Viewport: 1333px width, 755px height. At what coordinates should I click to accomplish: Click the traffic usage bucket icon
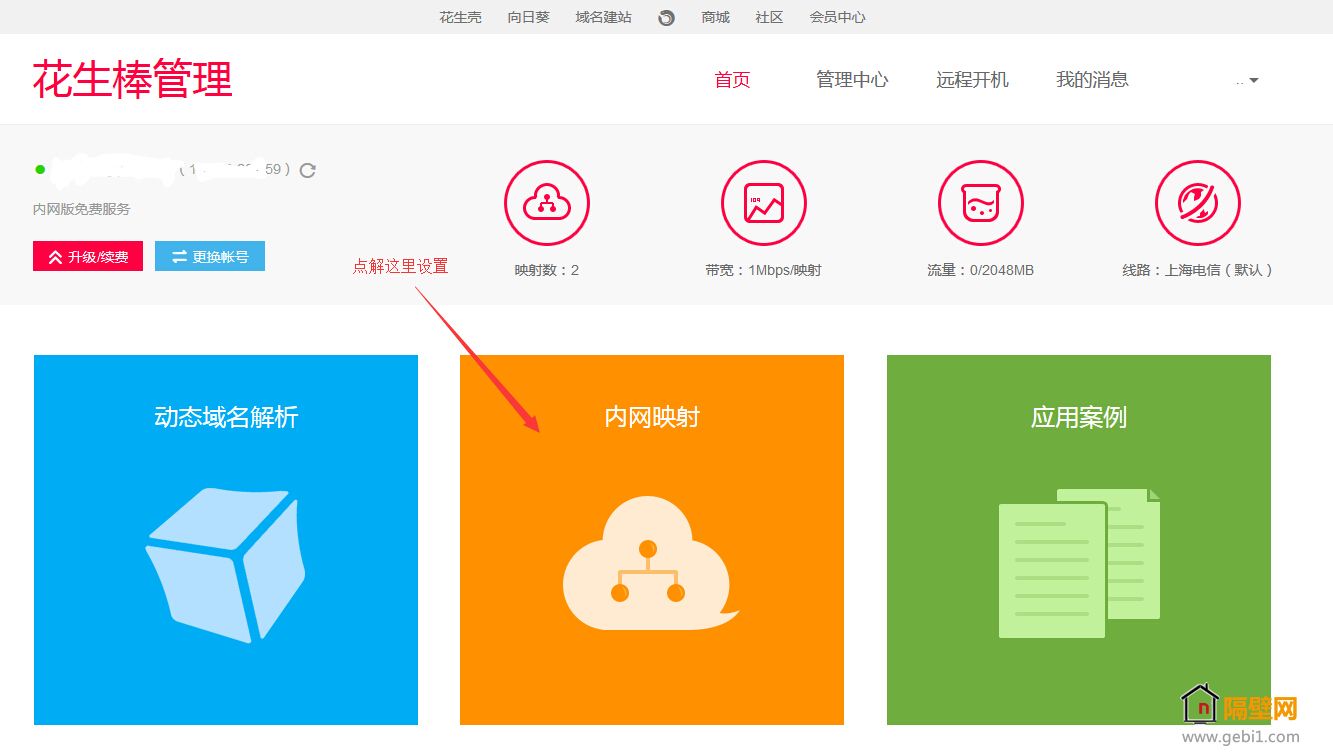point(981,203)
